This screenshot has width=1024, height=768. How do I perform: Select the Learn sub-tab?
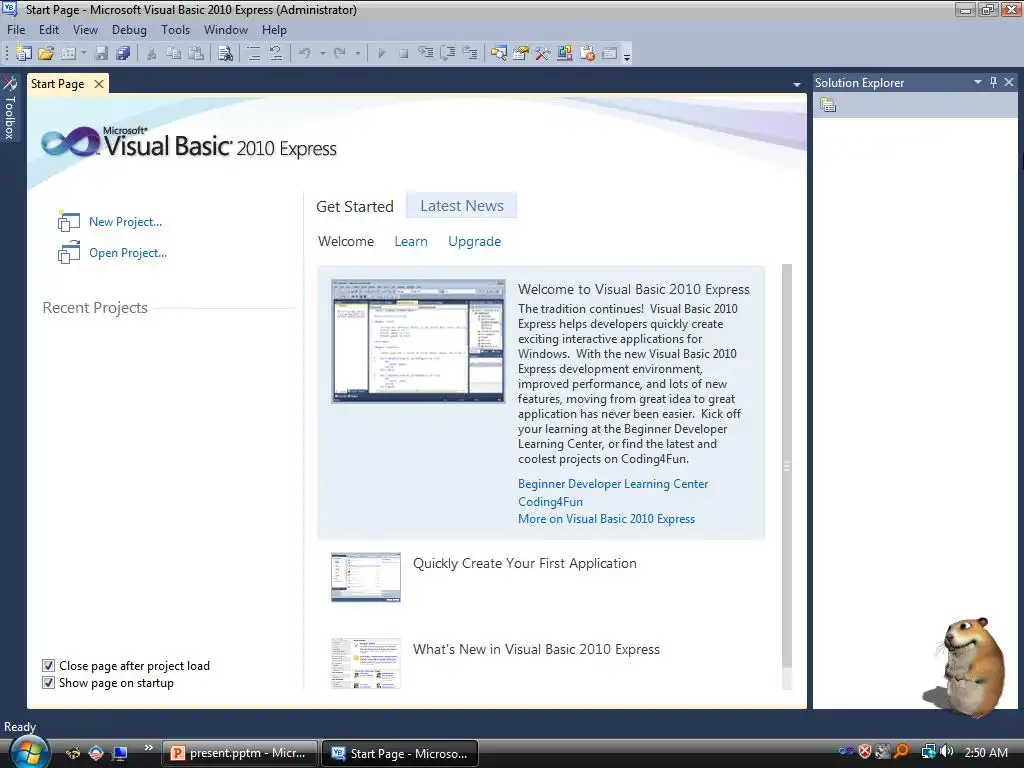tap(411, 242)
